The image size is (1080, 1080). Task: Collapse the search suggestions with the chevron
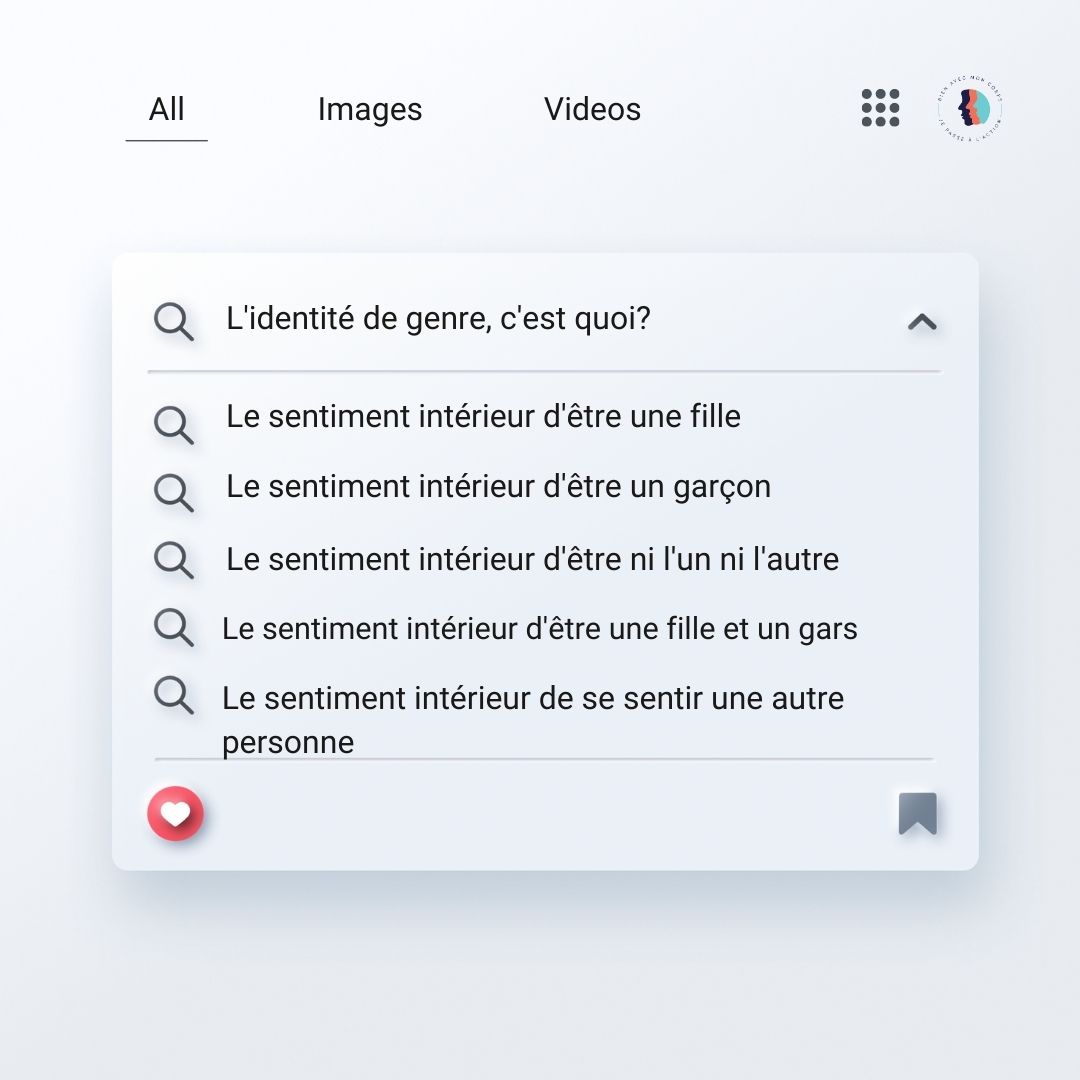pos(921,322)
